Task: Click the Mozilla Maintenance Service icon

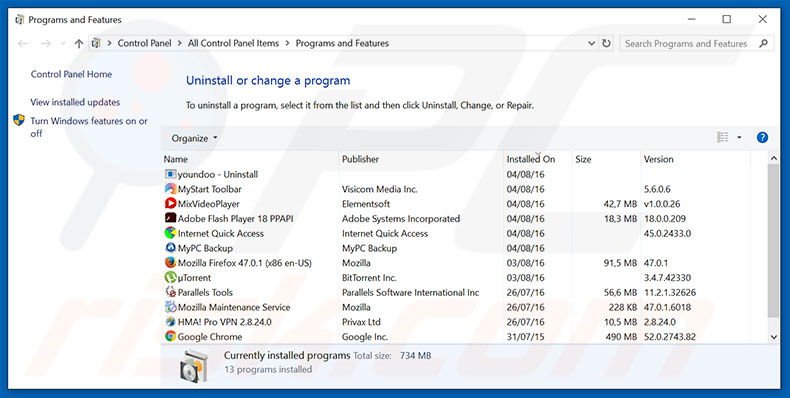Action: click(x=170, y=307)
